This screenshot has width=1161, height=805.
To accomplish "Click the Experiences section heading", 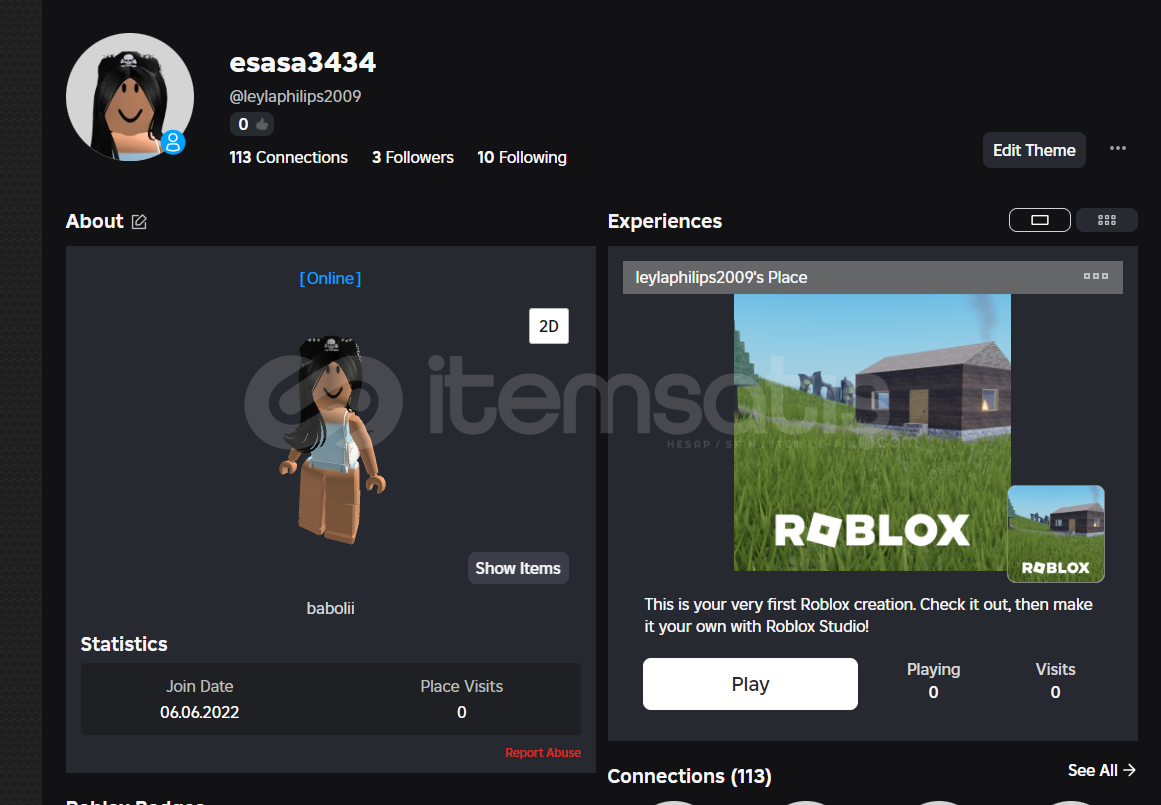I will coord(664,221).
